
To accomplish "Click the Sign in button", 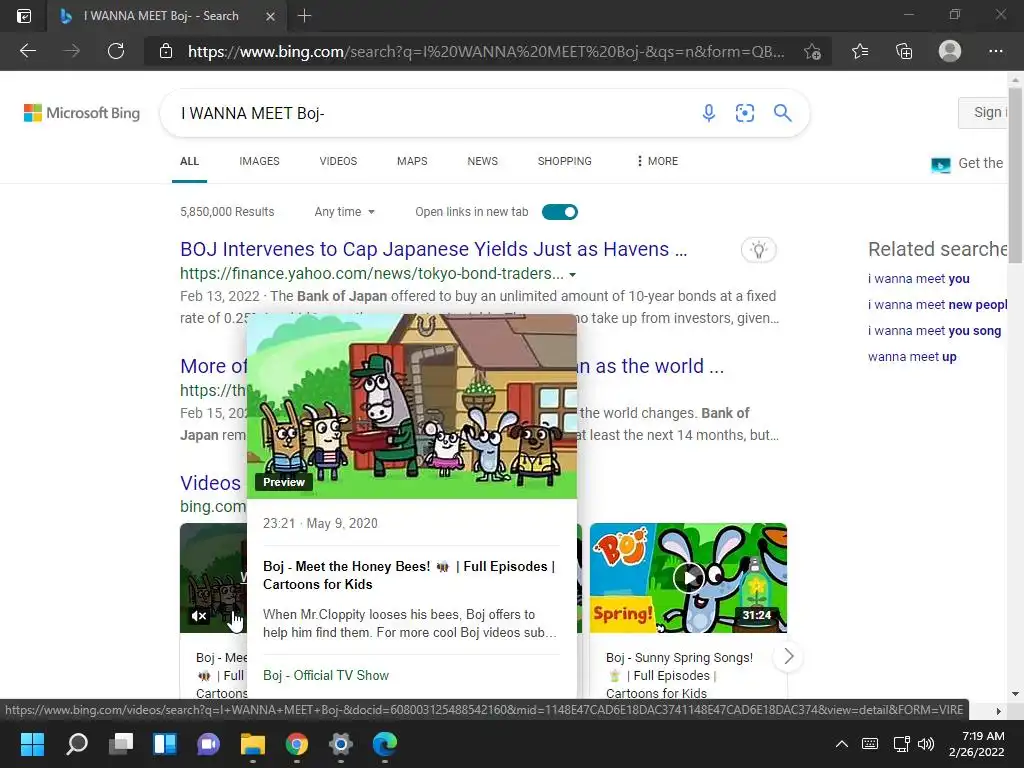I will pyautogui.click(x=984, y=112).
